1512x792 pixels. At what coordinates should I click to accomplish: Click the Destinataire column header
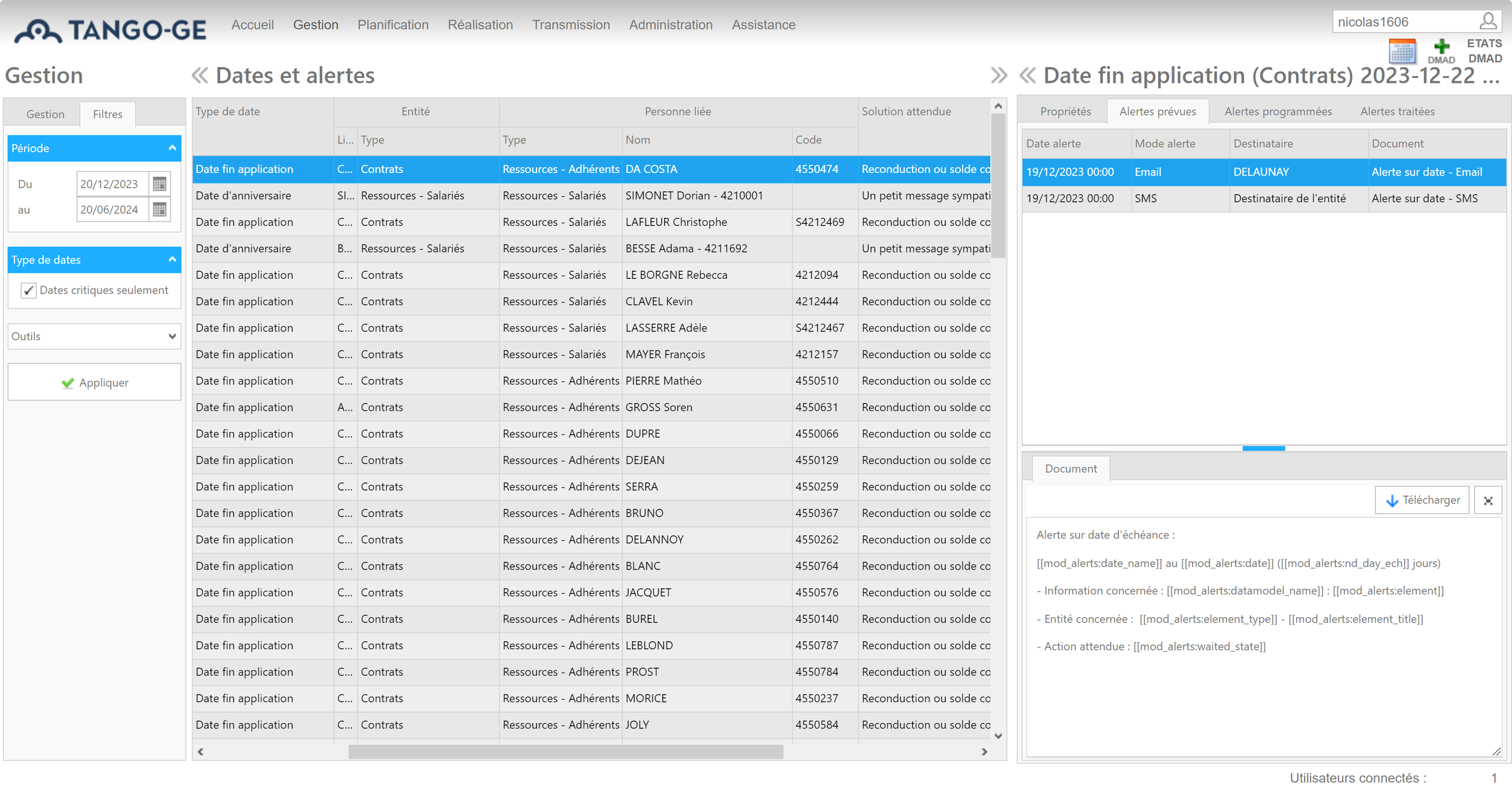tap(1299, 143)
